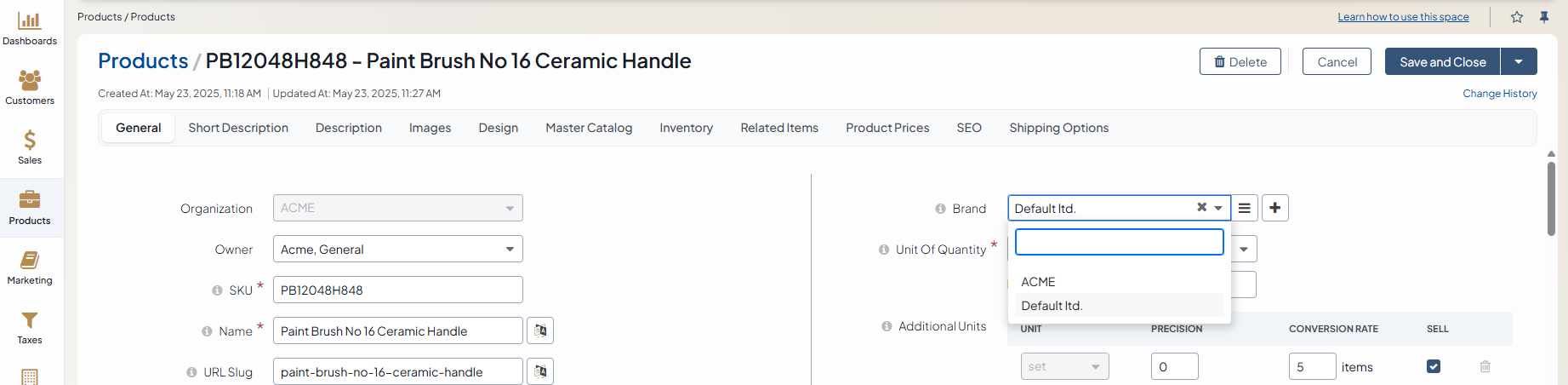Click into the SKU input field
Image resolution: width=1568 pixels, height=385 pixels.
(397, 290)
